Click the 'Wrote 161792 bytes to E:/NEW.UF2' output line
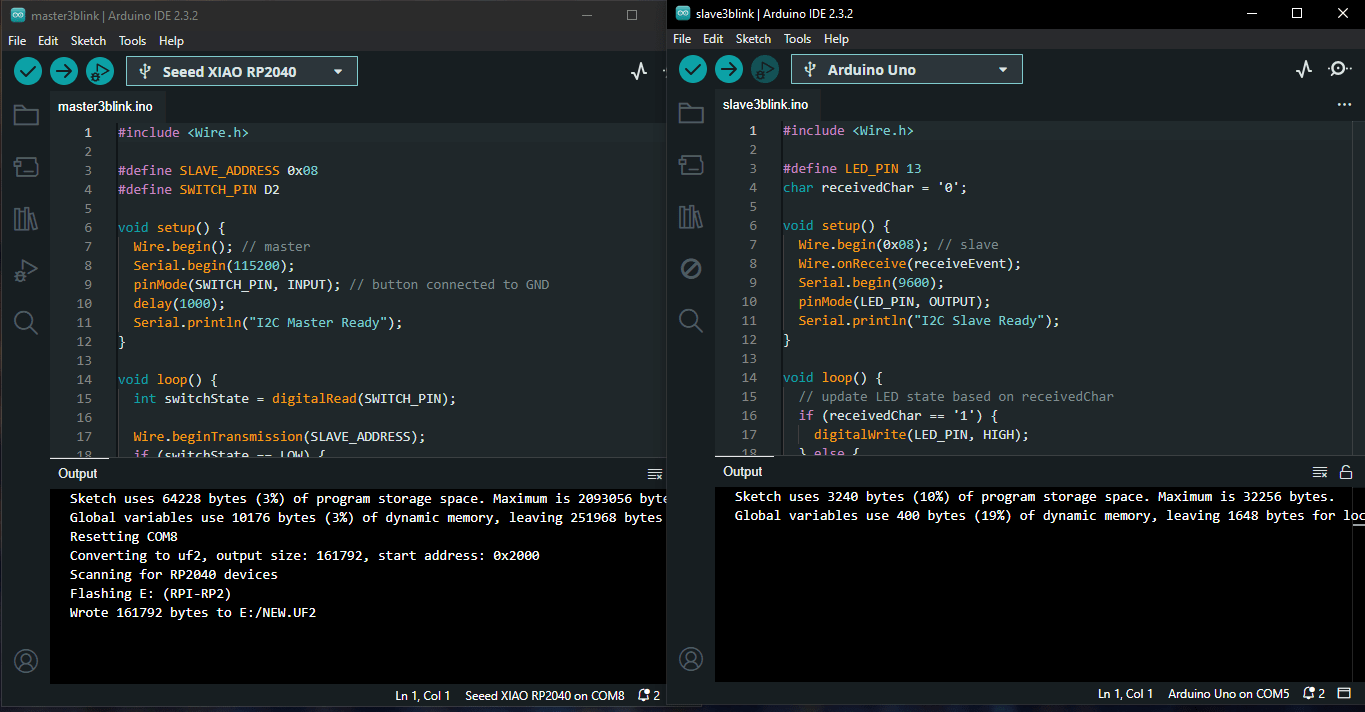Image resolution: width=1365 pixels, height=712 pixels. tap(193, 613)
